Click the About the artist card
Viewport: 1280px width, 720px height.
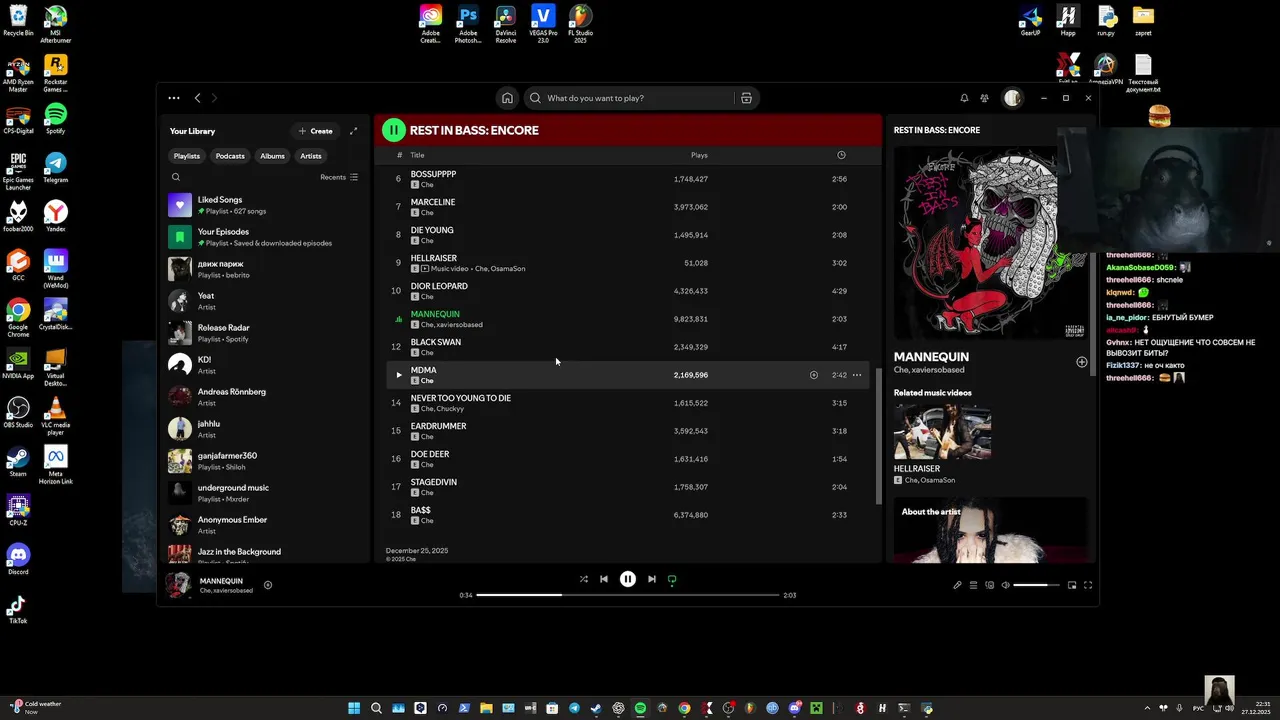click(x=989, y=530)
